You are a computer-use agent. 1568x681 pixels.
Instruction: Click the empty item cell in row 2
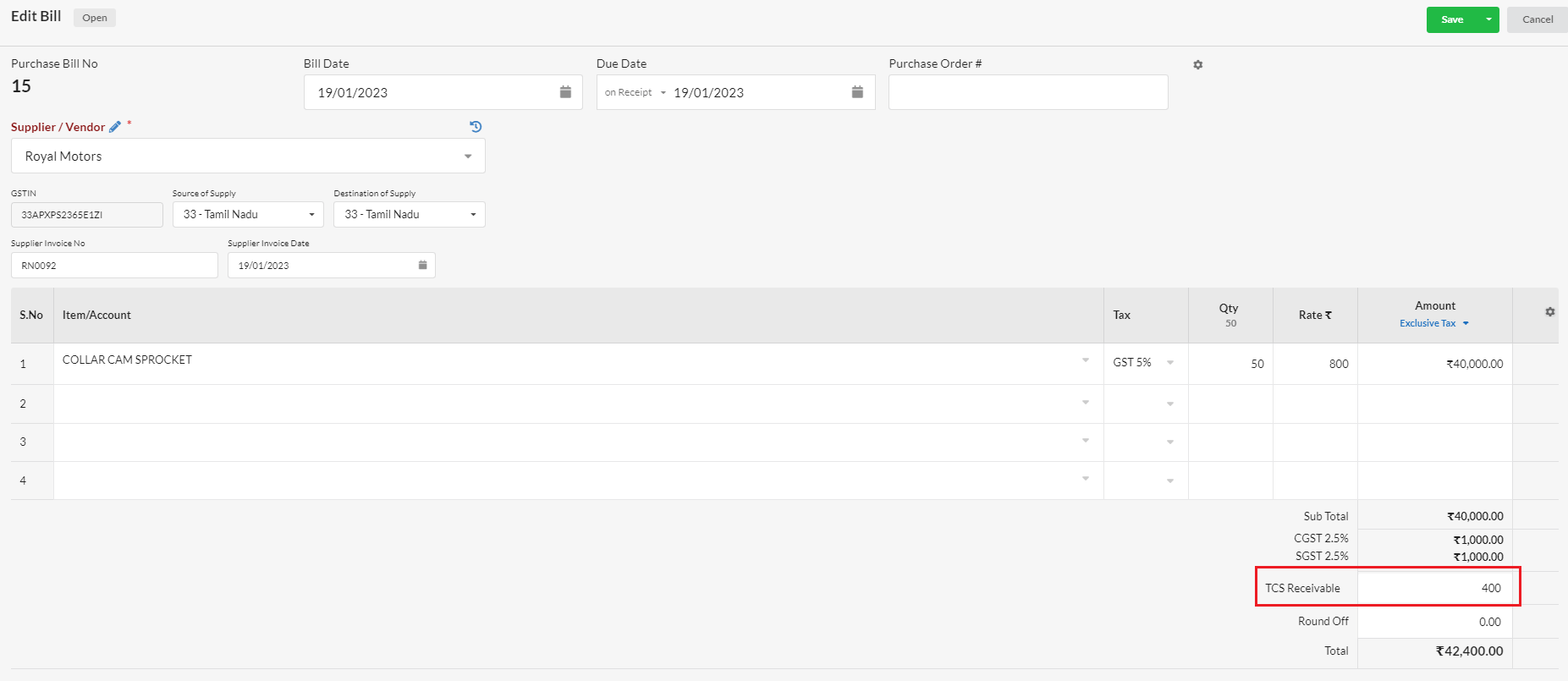click(578, 404)
